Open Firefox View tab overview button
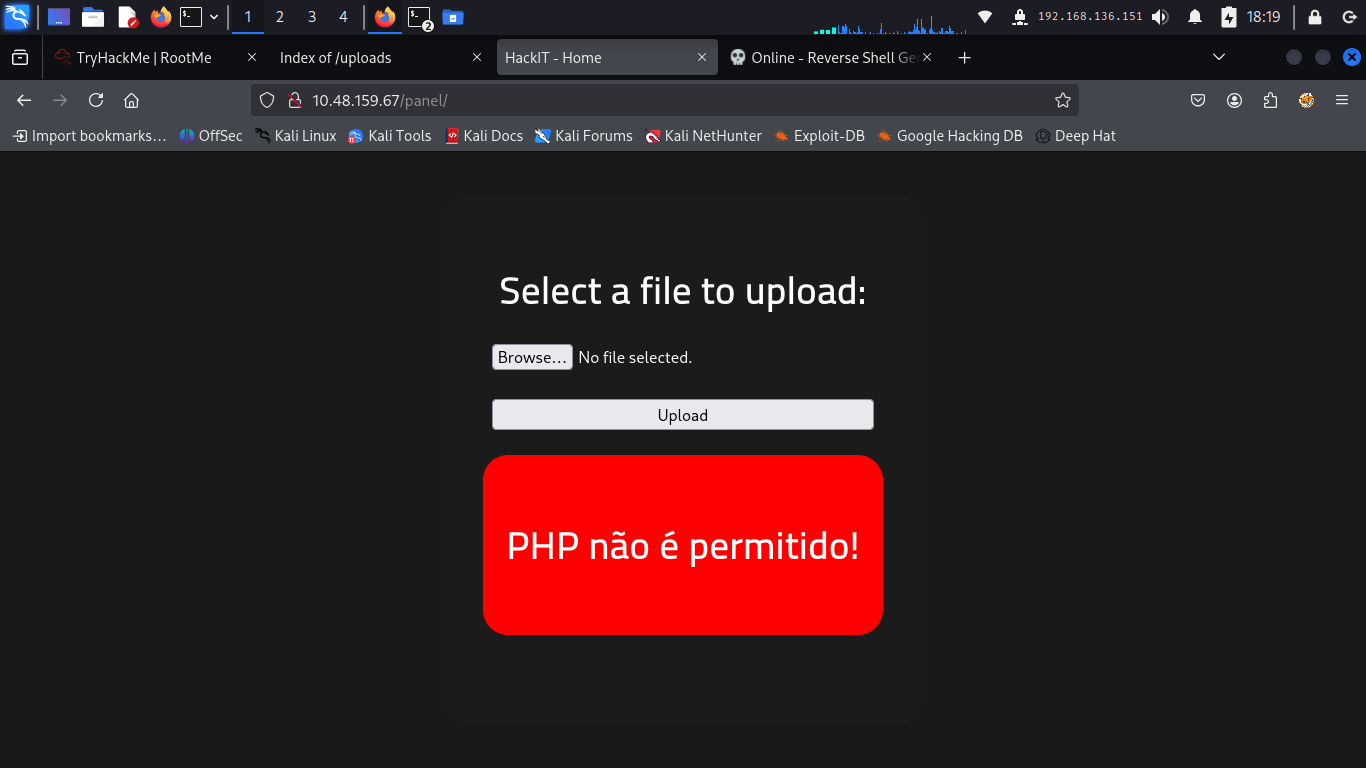 pyautogui.click(x=20, y=58)
